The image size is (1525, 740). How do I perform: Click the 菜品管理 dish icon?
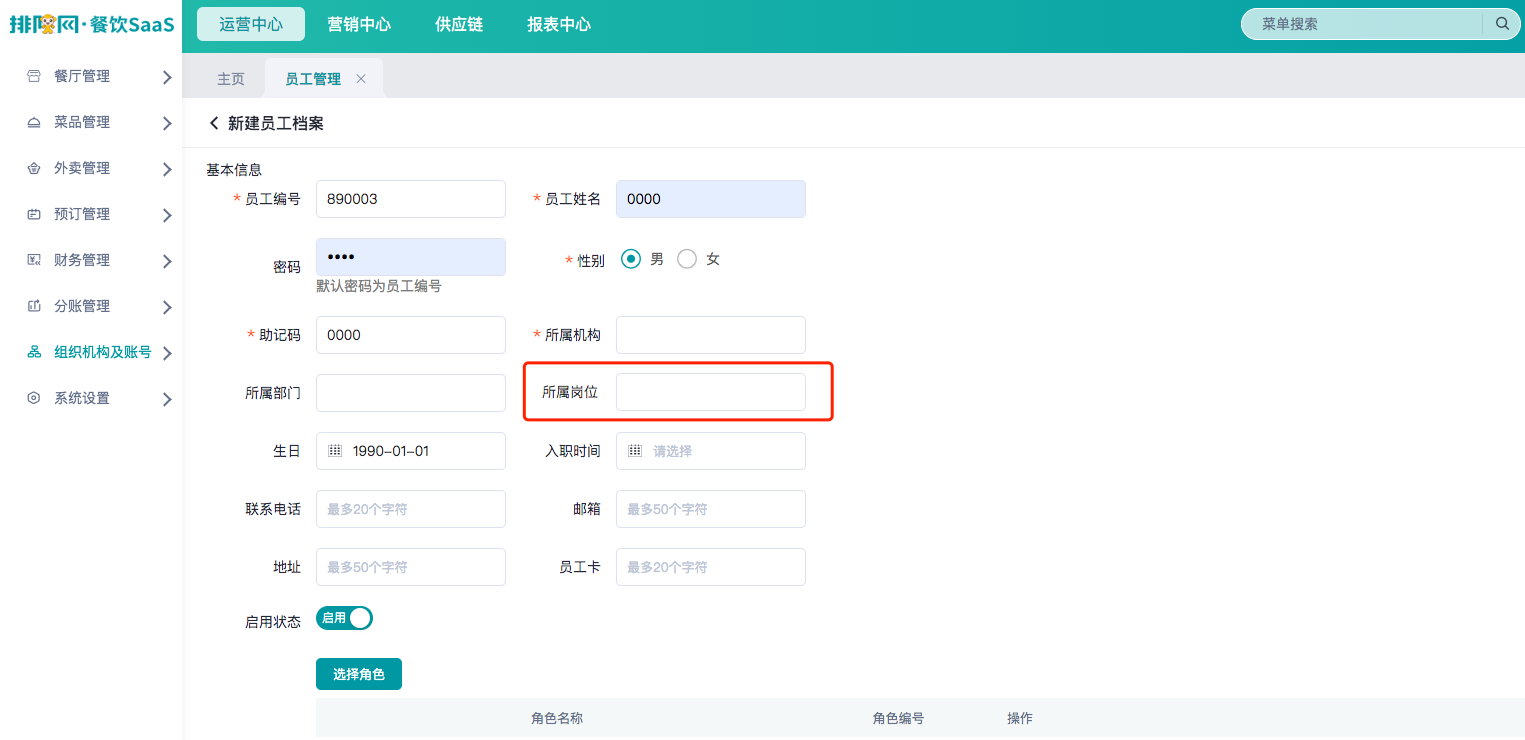click(34, 122)
